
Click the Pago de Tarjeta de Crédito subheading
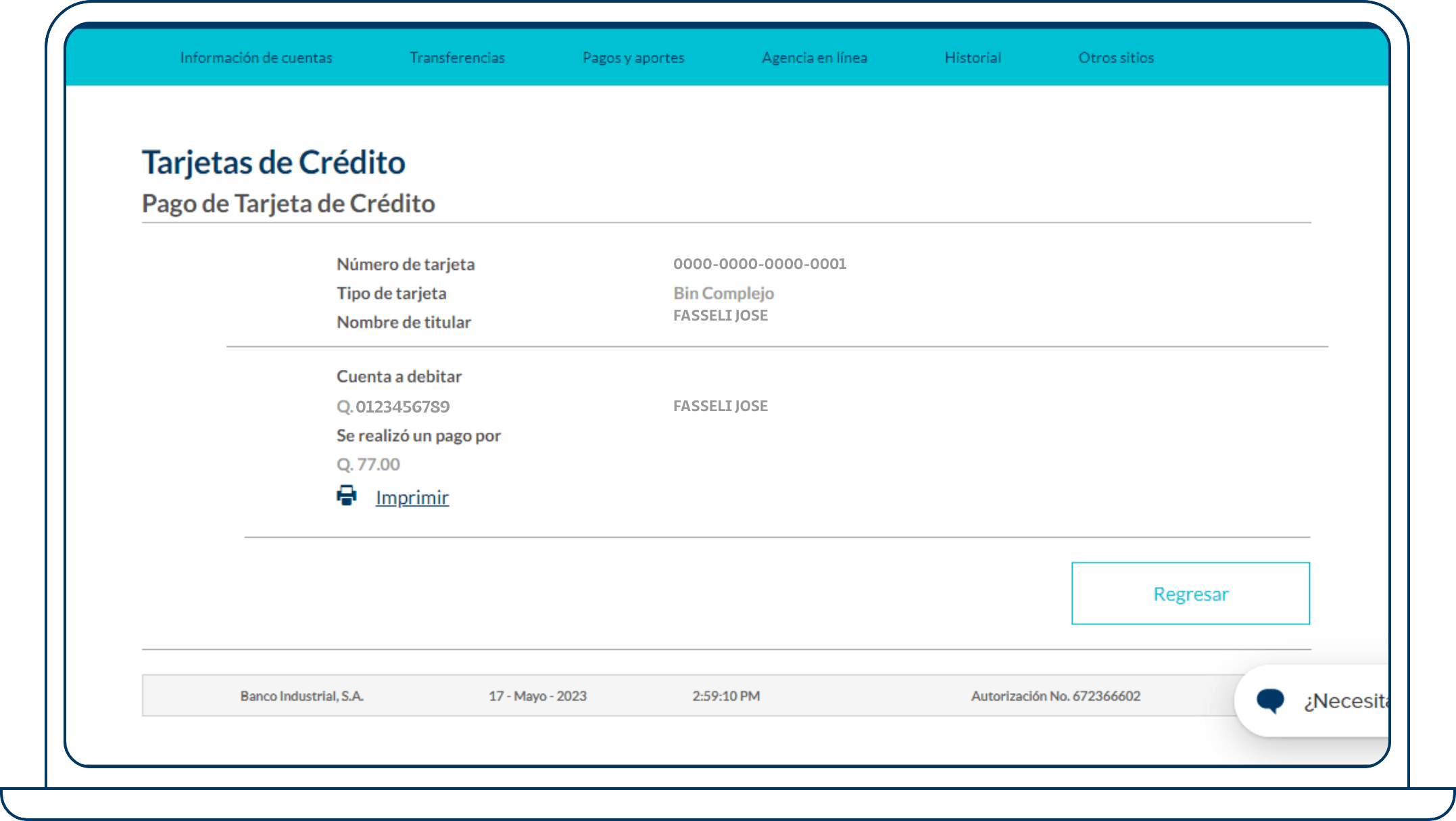pyautogui.click(x=289, y=204)
